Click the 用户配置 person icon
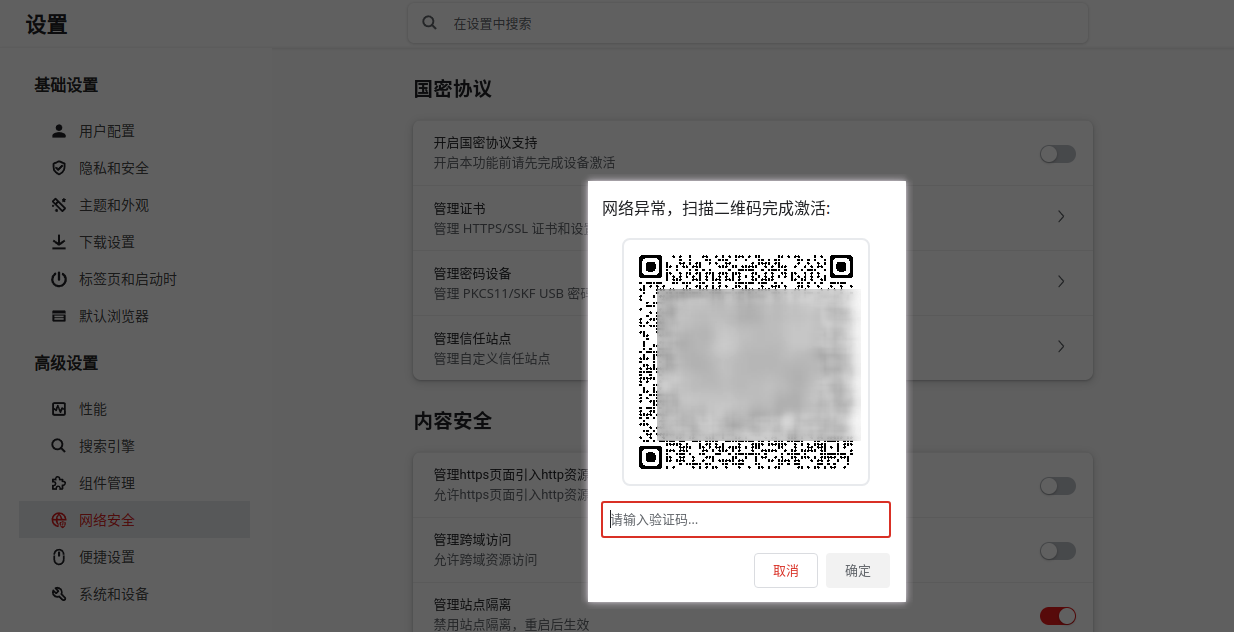The height and width of the screenshot is (632, 1234). pyautogui.click(x=59, y=131)
